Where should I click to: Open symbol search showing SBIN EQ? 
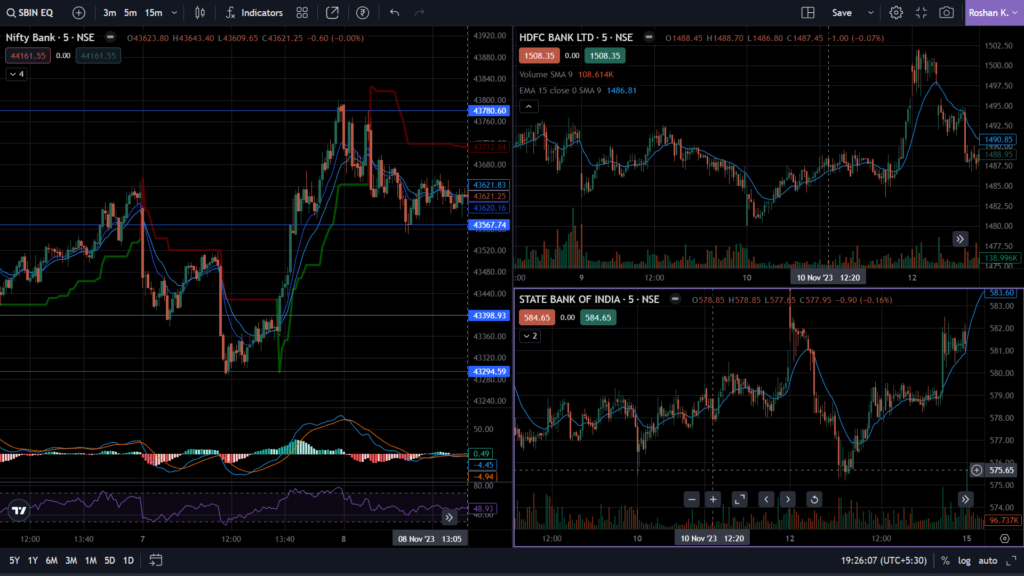point(30,12)
